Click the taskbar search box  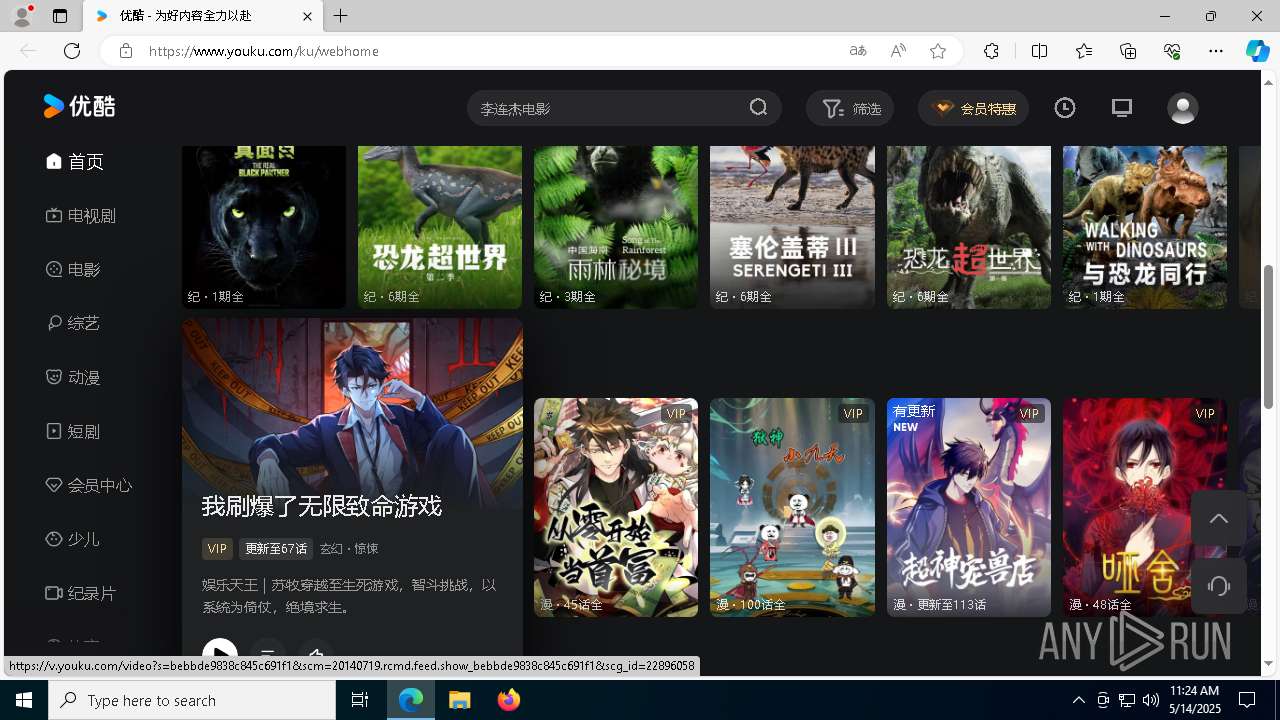[x=192, y=700]
